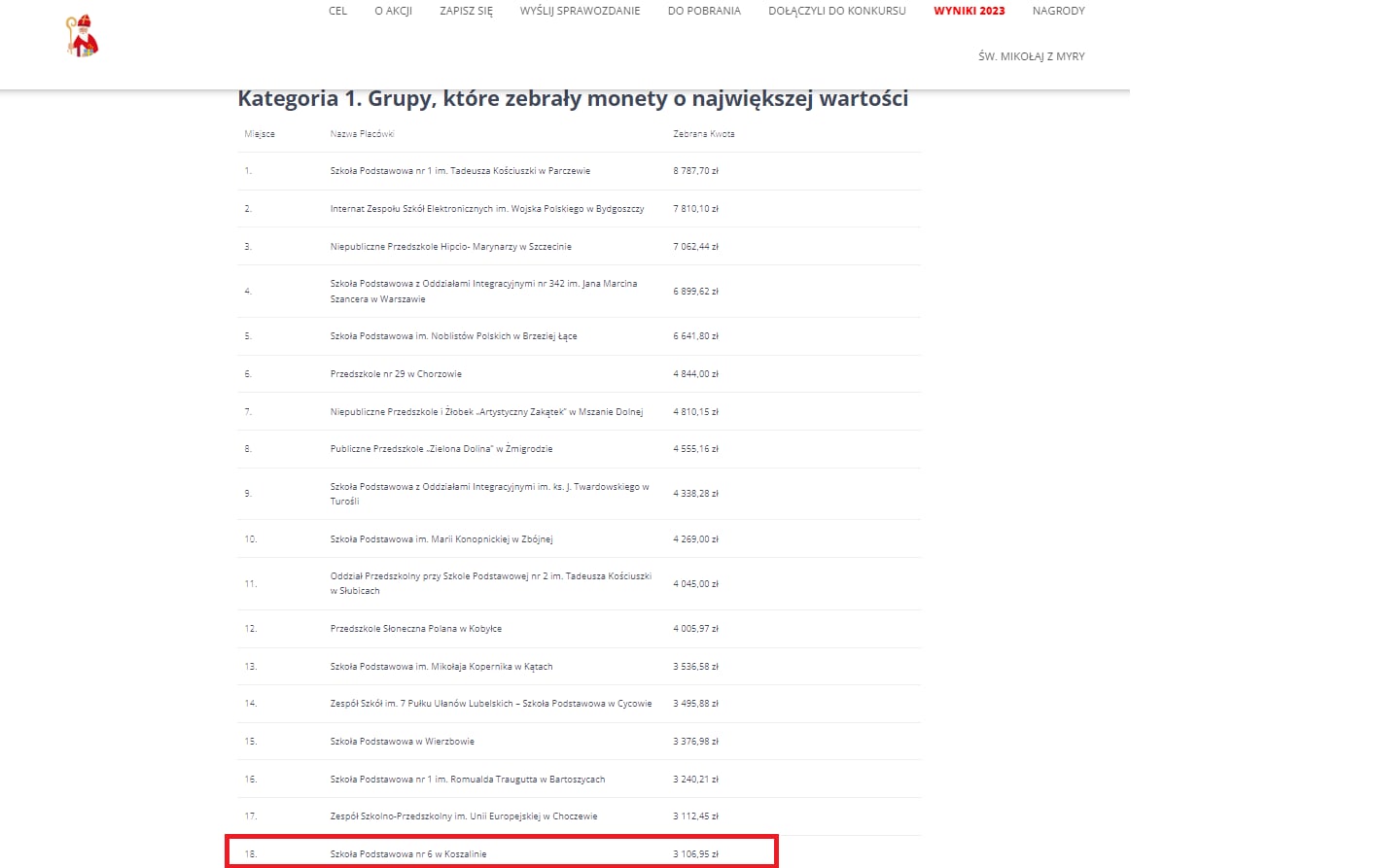Click Przedszkole Słoneczna Polana w Kobyłce

(415, 629)
